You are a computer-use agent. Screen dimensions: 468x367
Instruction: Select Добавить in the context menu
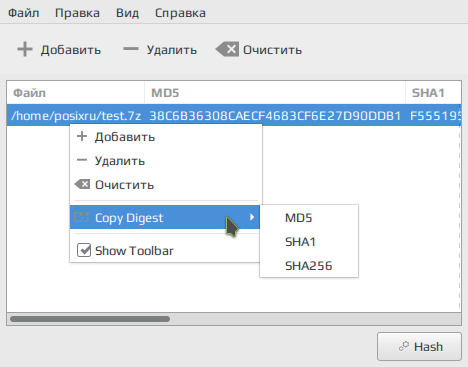[x=166, y=137]
